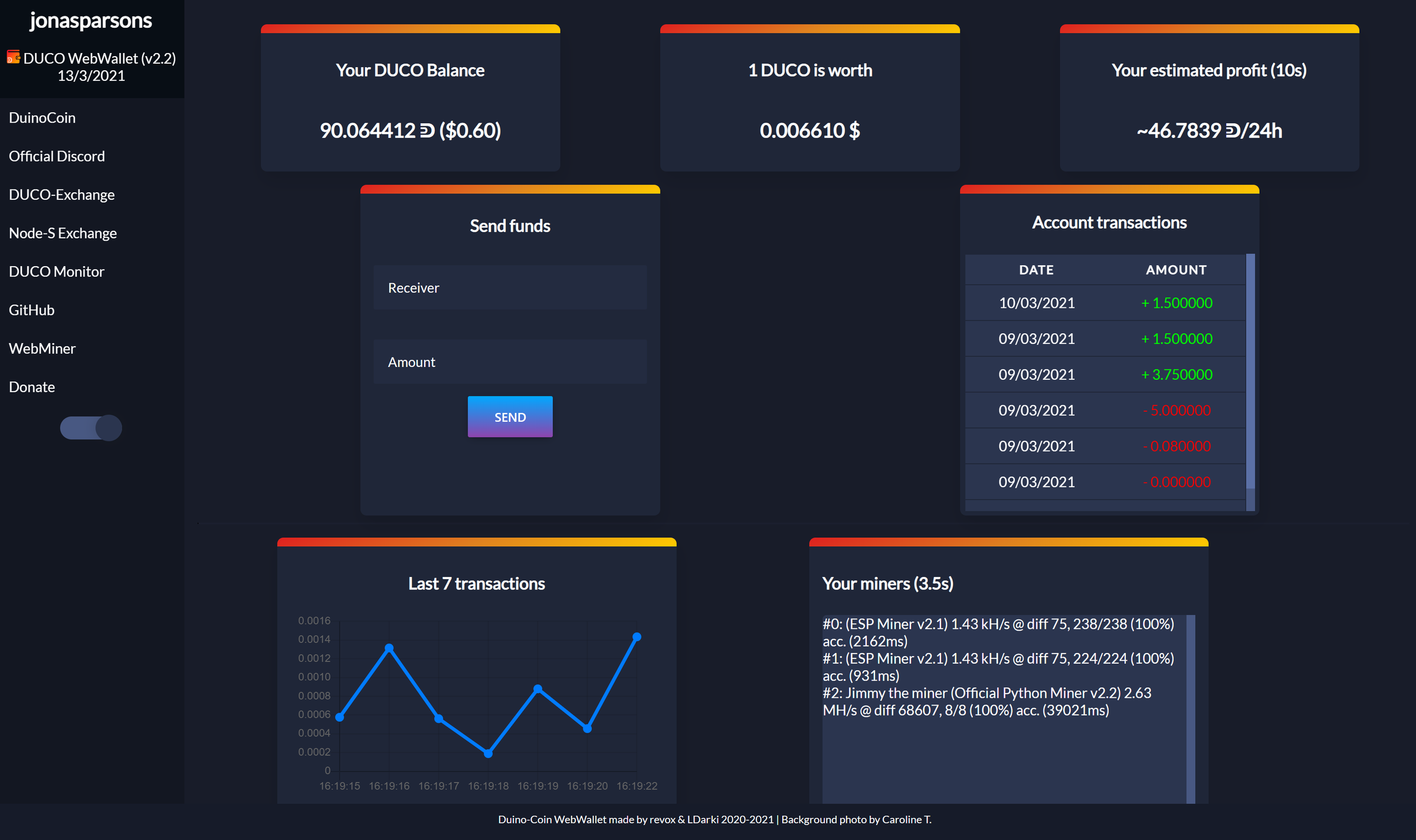
Task: Open Node-S Exchange
Action: 63,232
